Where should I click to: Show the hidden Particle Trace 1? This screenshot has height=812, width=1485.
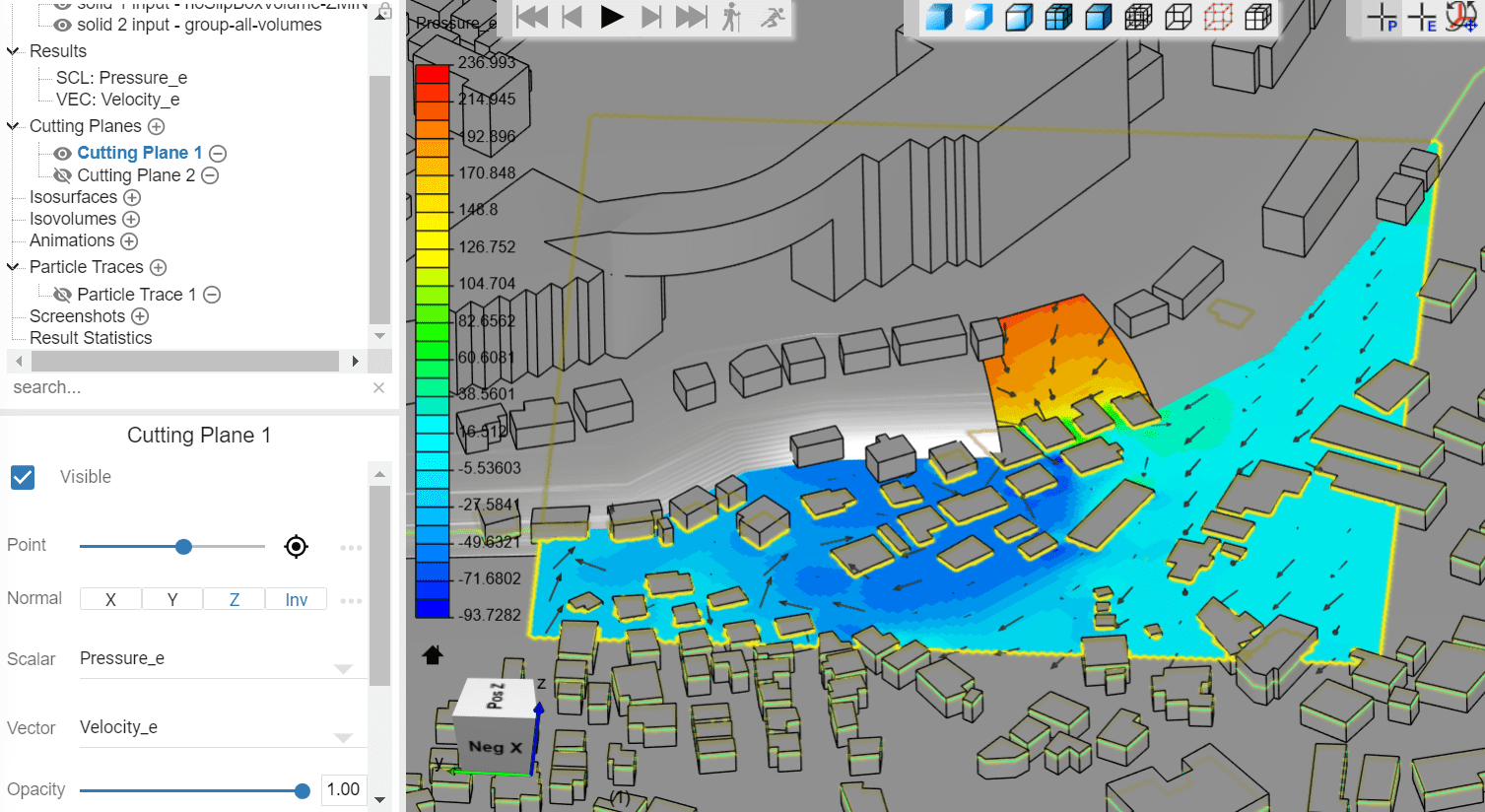click(63, 295)
